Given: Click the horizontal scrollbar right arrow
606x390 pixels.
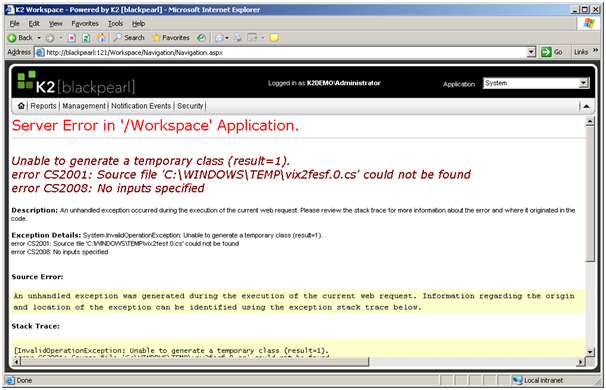Looking at the screenshot, I should [x=580, y=362].
